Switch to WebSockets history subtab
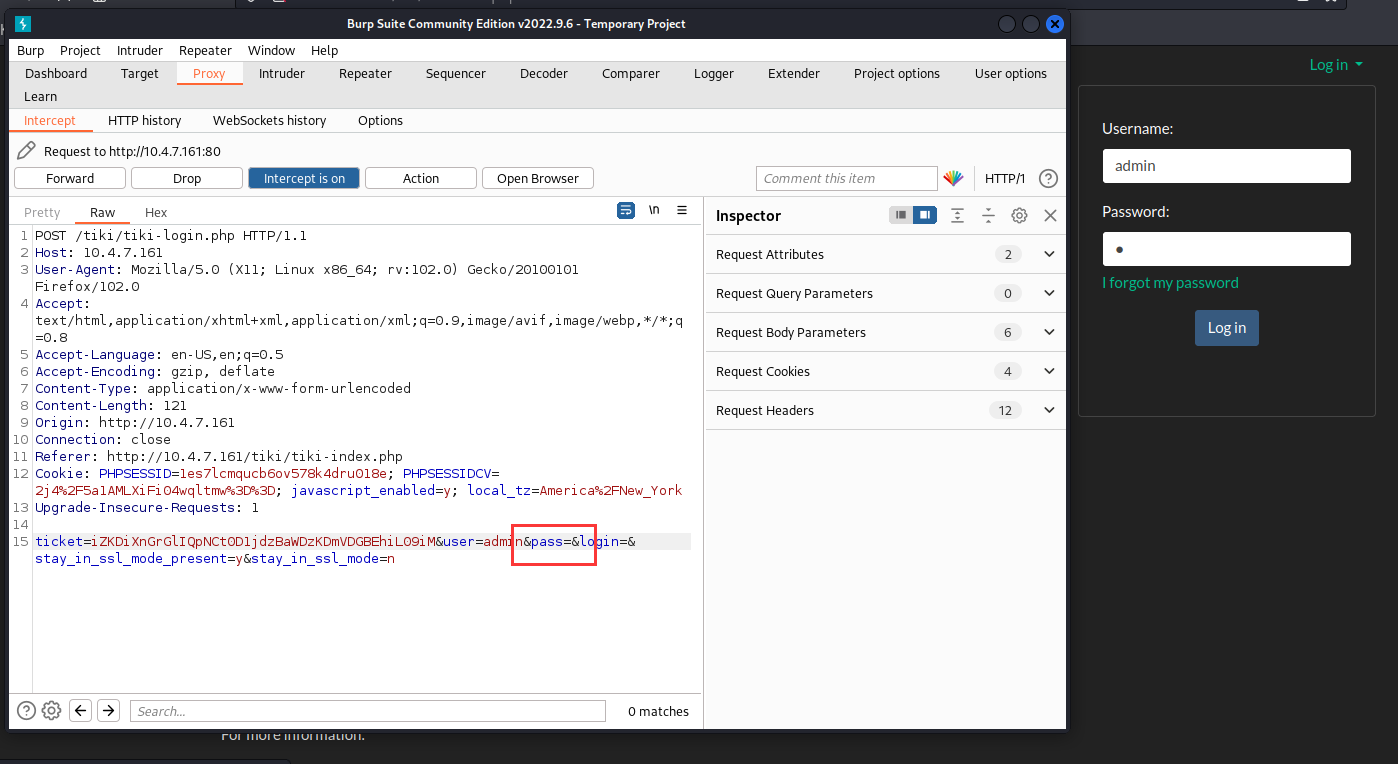 [270, 120]
